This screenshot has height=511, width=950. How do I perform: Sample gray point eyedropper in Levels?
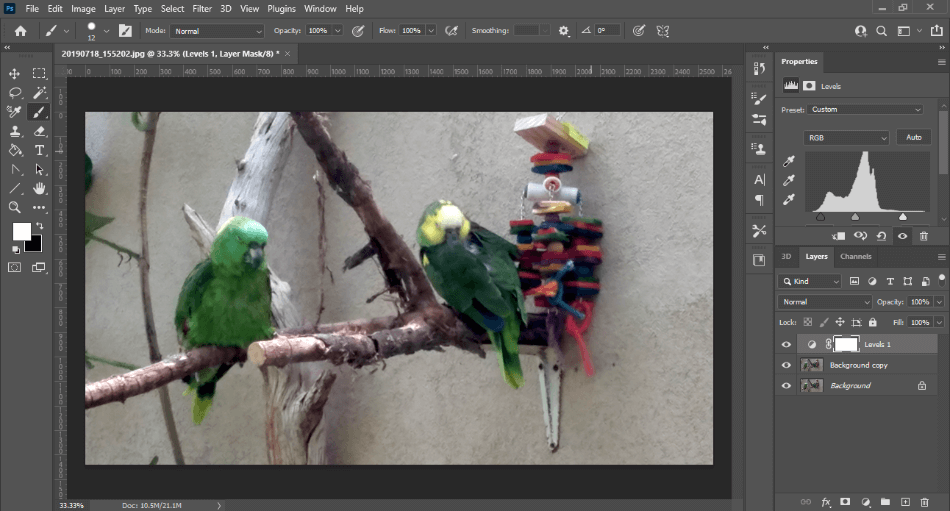[x=788, y=181]
